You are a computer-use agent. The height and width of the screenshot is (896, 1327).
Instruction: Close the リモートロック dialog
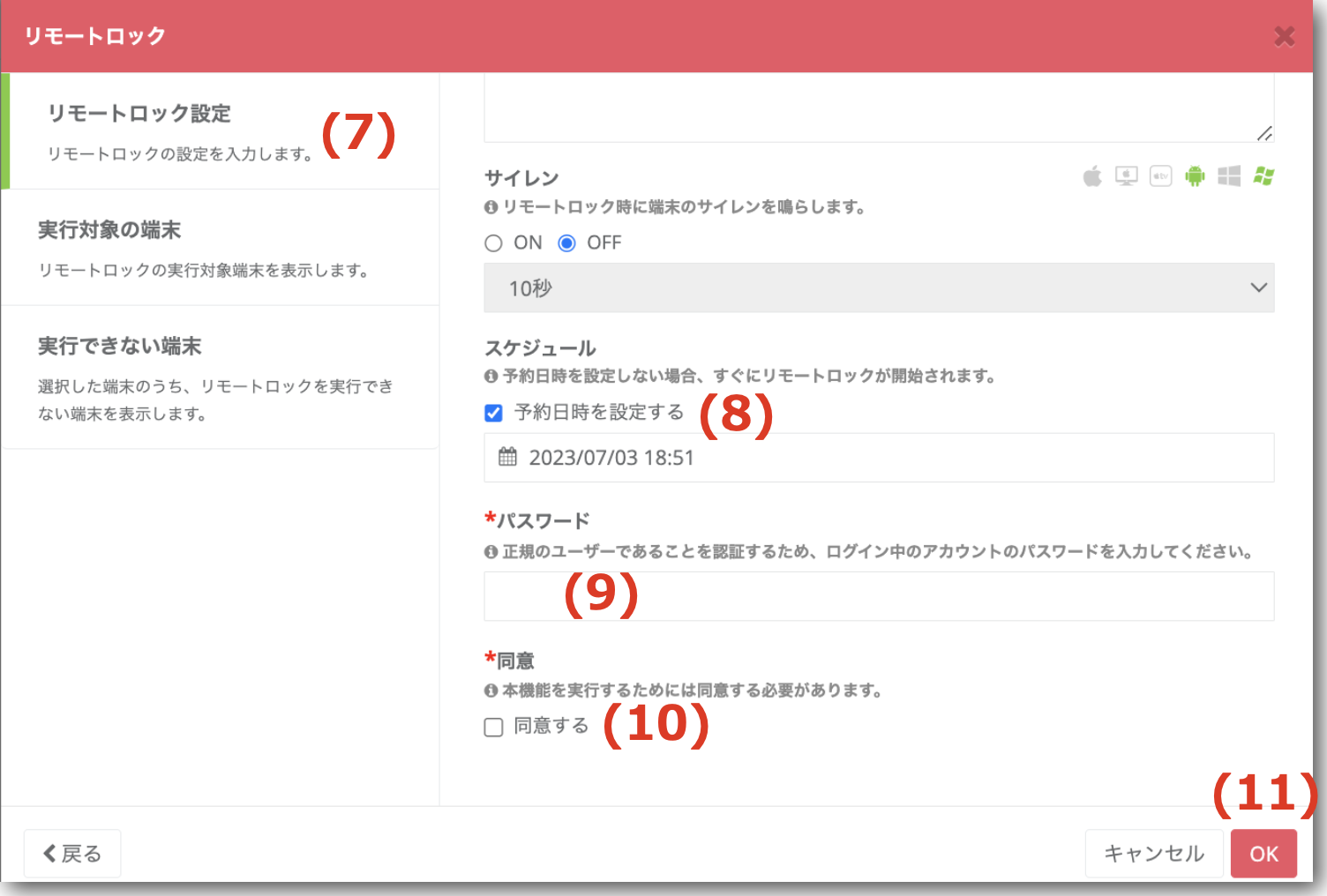tap(1285, 36)
